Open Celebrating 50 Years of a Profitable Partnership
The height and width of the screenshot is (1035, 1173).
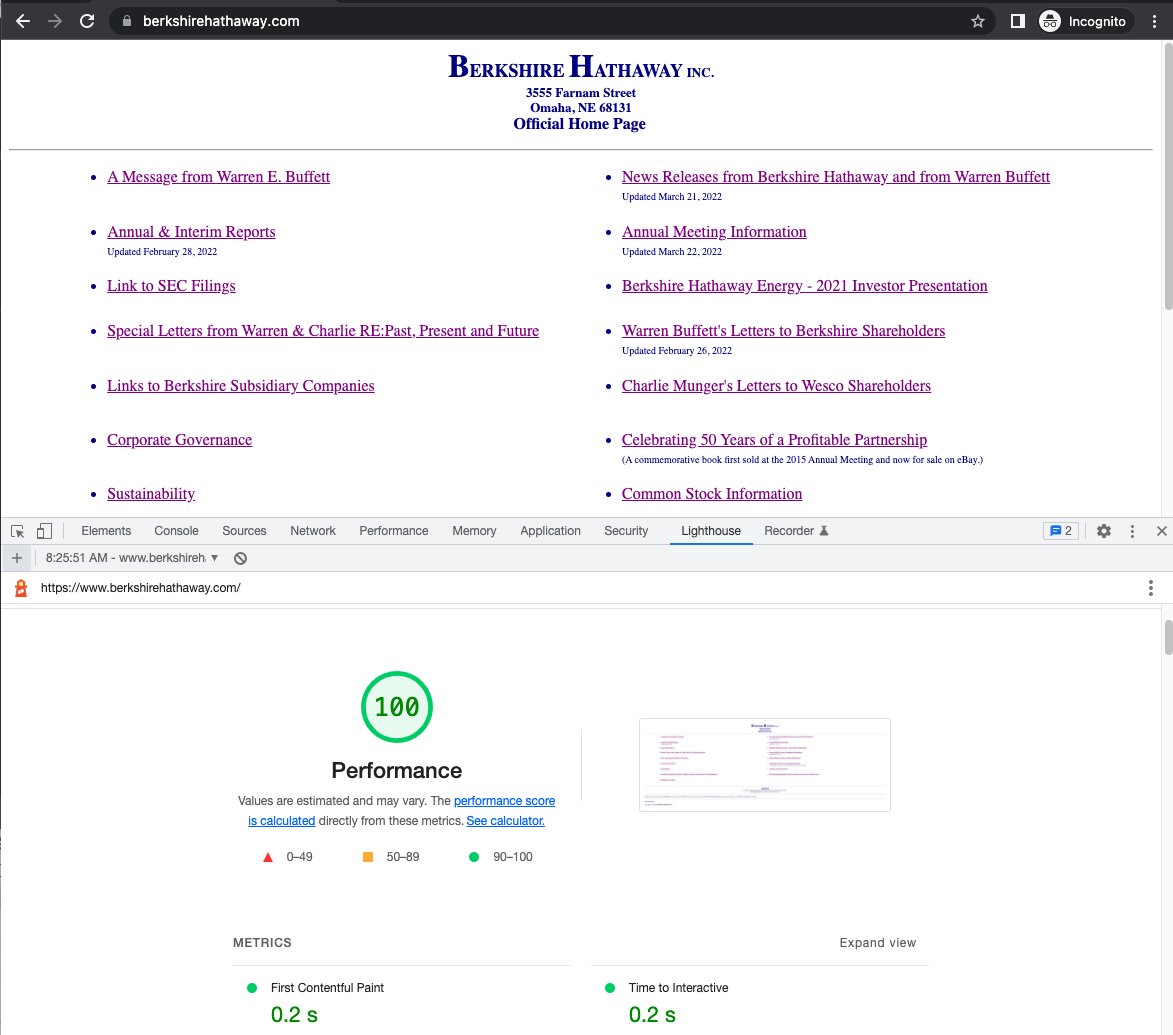774,440
